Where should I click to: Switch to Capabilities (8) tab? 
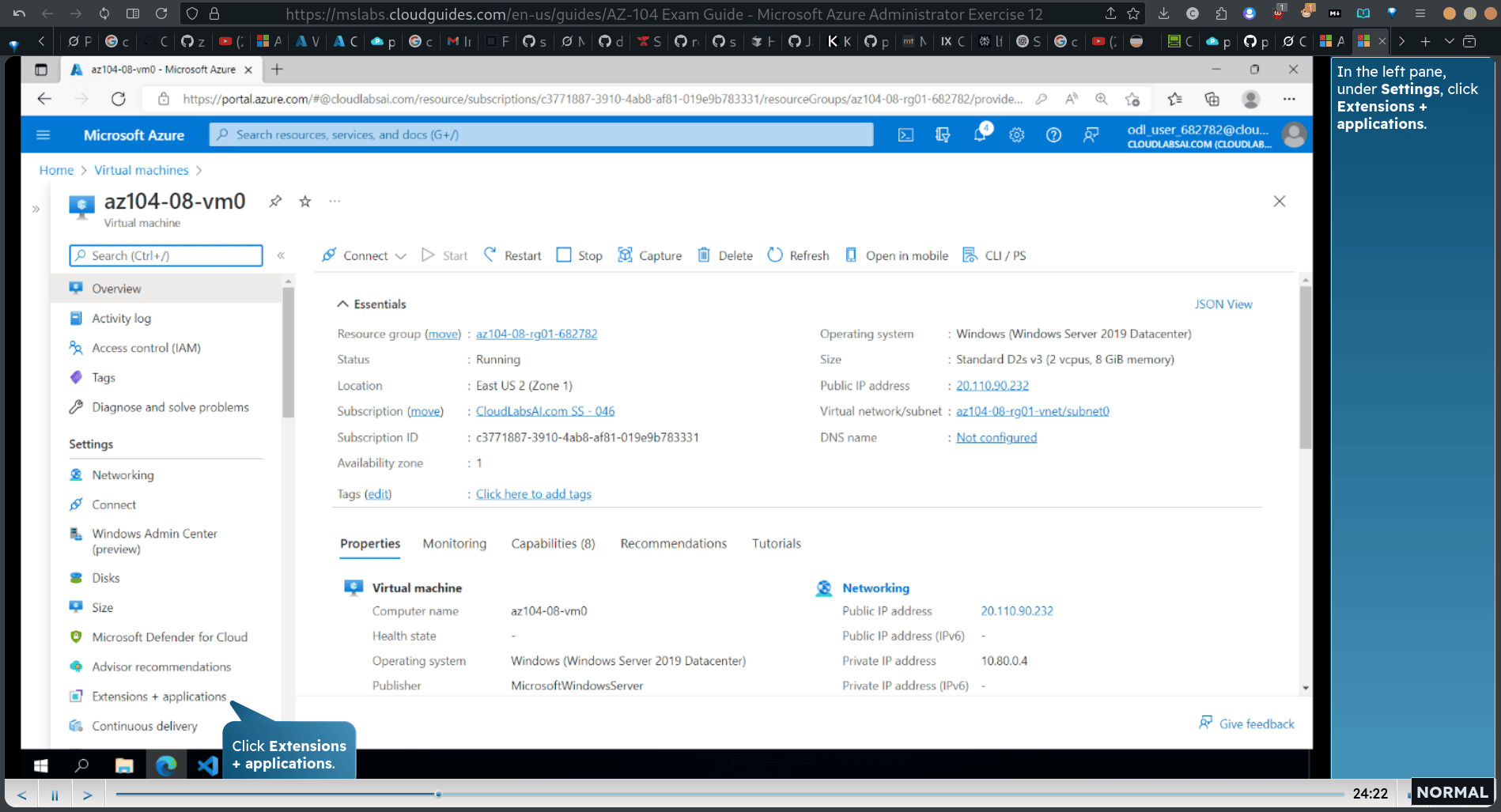click(553, 544)
